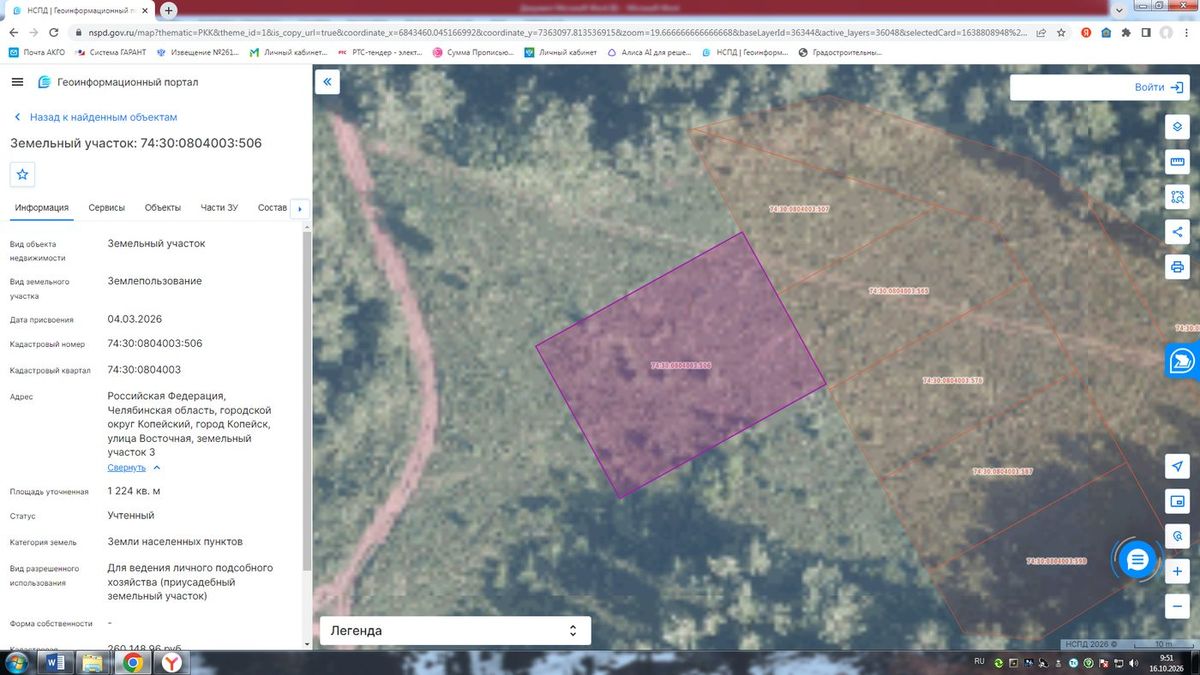Viewport: 1200px width, 675px height.
Task: Click the RU language indicator in tray
Action: [980, 662]
